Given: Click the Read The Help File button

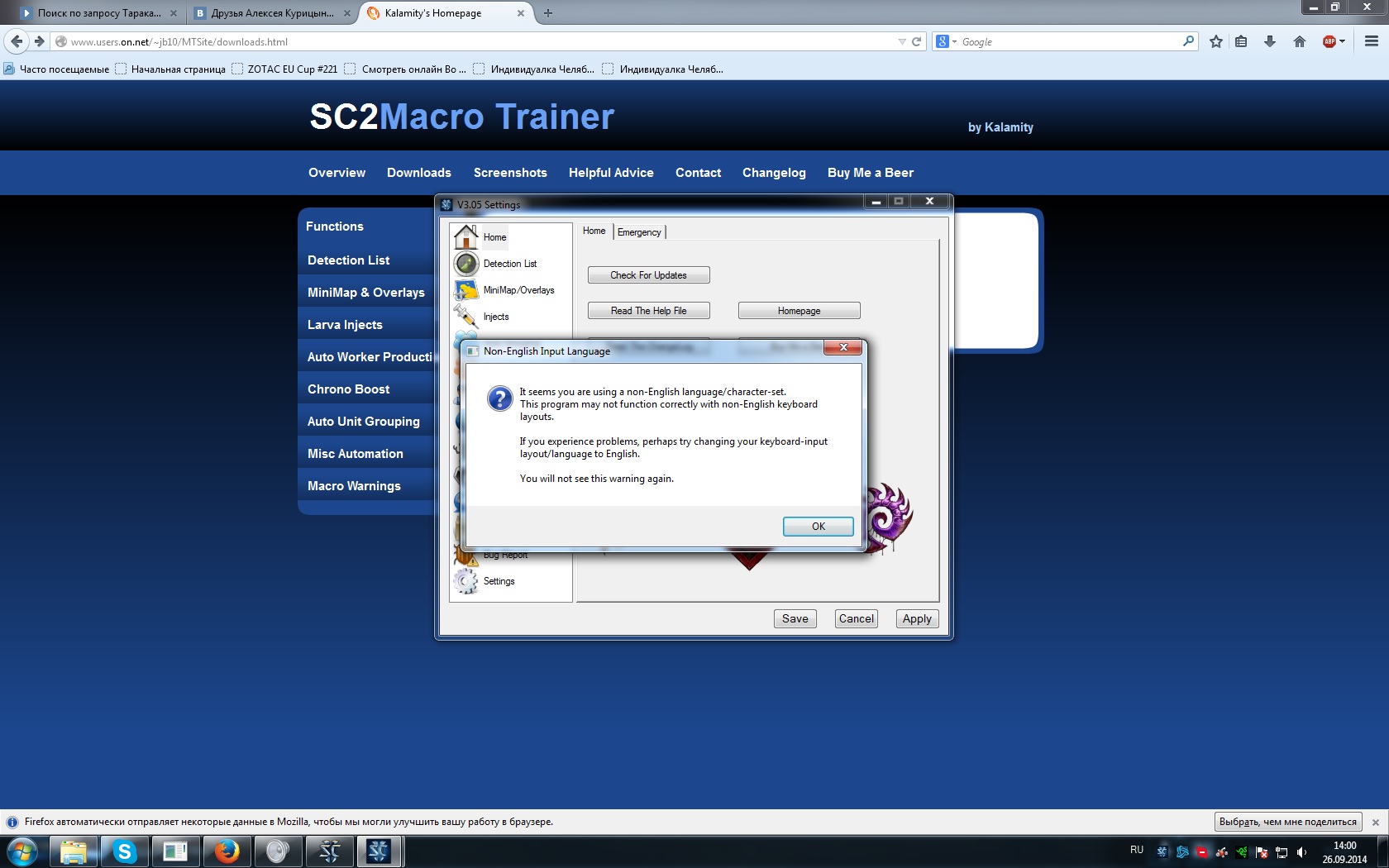Looking at the screenshot, I should point(649,311).
